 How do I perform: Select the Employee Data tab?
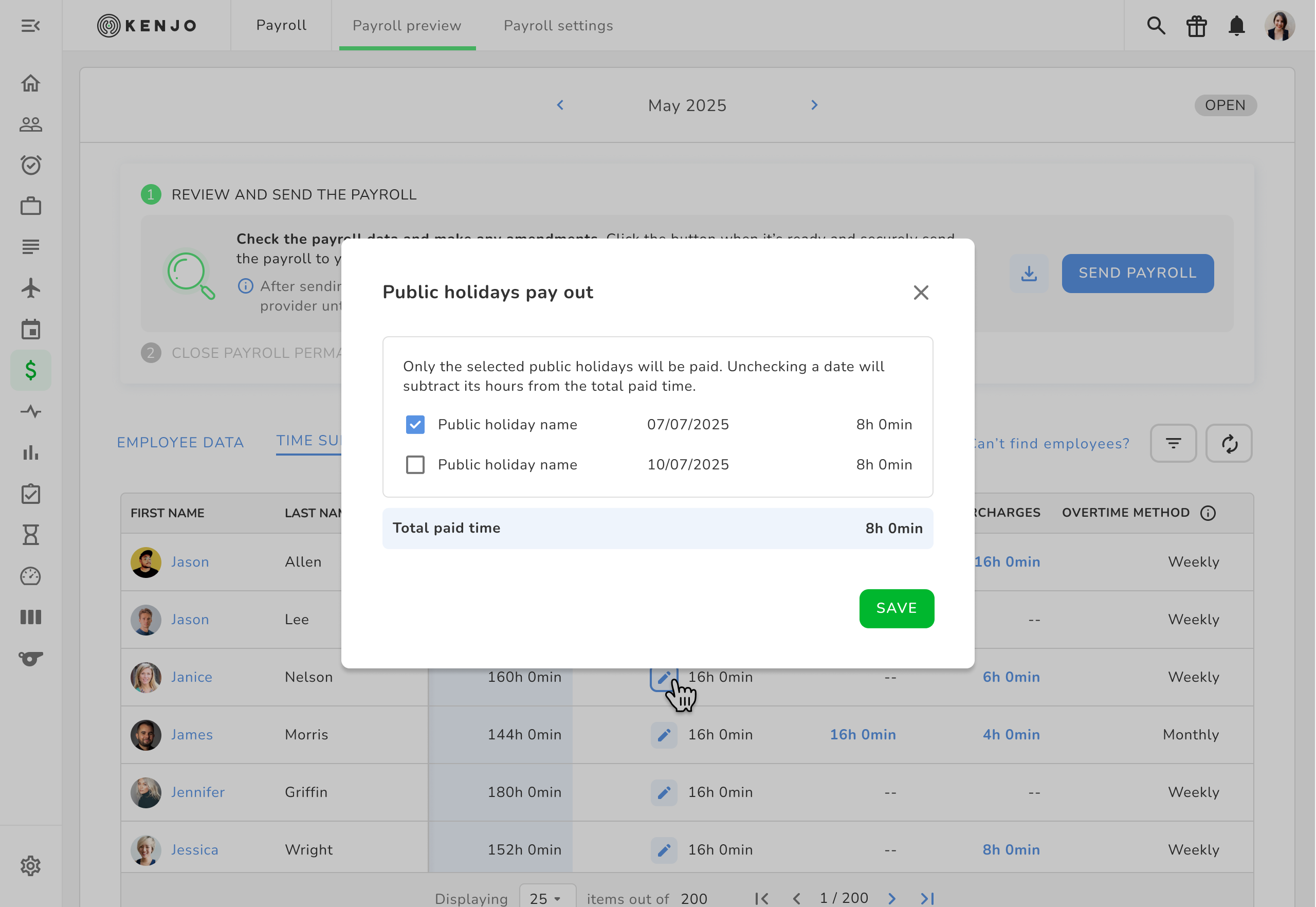(x=180, y=442)
